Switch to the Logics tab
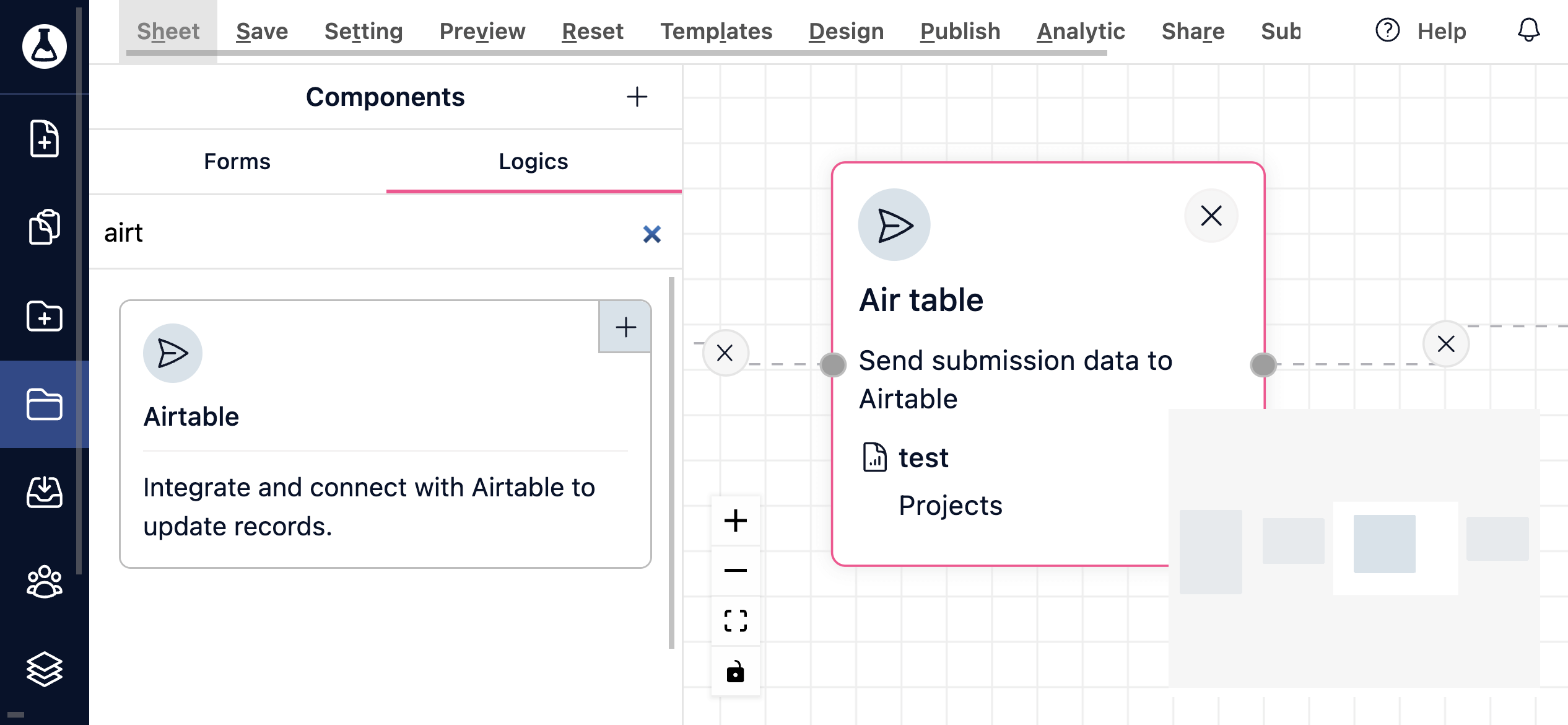 point(534,162)
